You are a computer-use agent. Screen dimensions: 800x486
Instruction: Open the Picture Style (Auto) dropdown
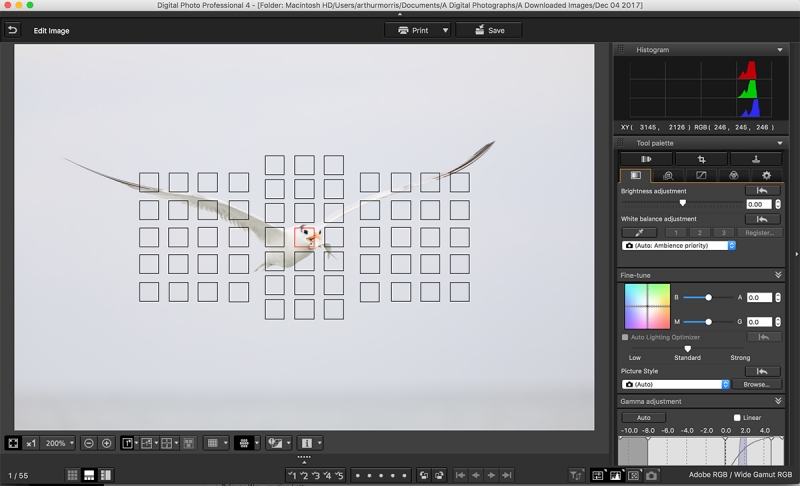(x=676, y=385)
